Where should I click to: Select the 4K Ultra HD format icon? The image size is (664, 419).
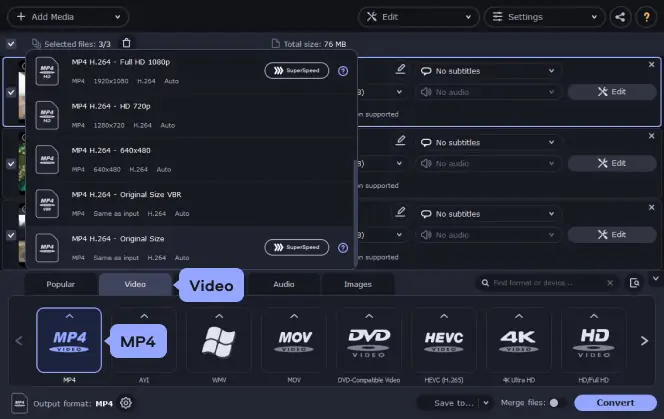(x=519, y=340)
